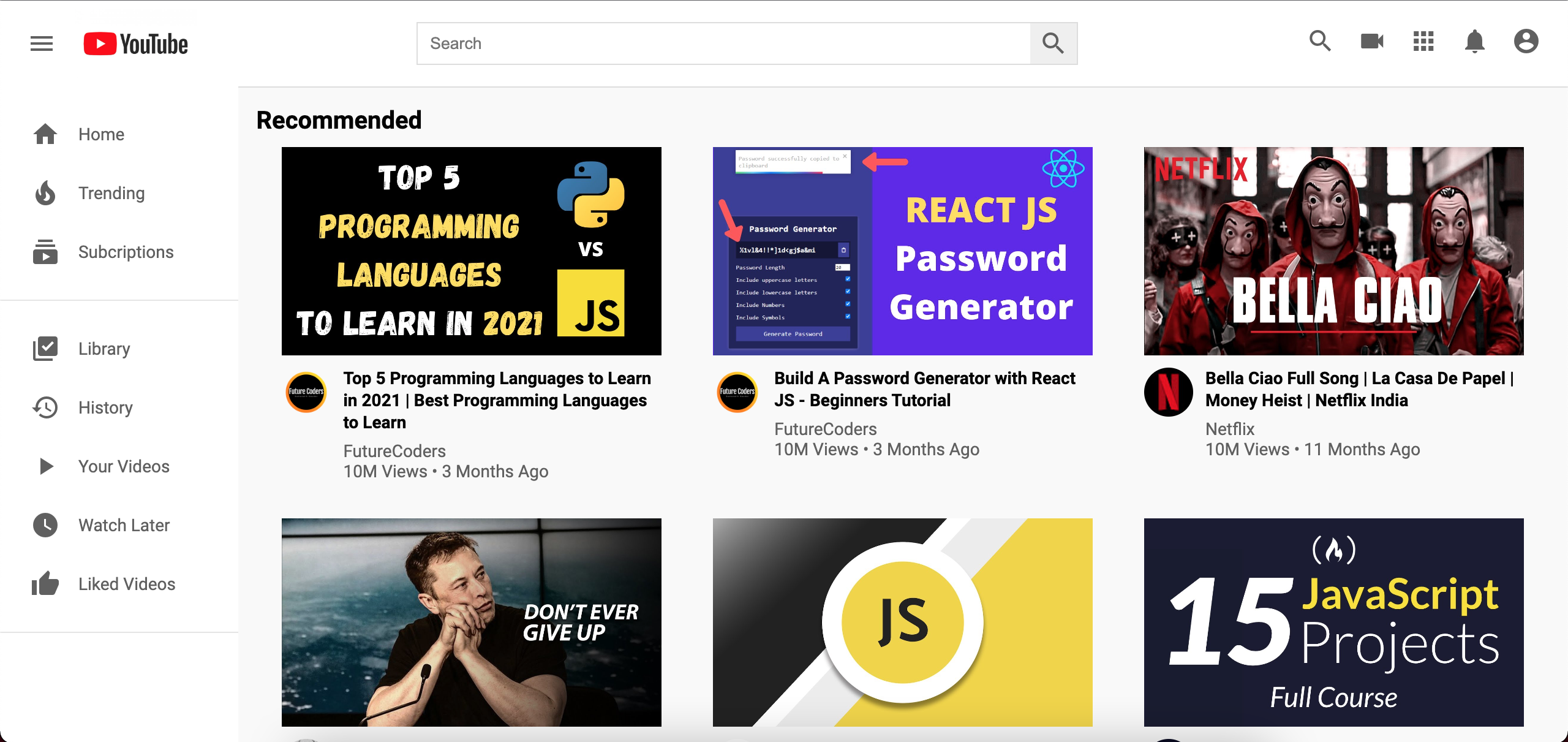Click the YouTube logo

136,44
